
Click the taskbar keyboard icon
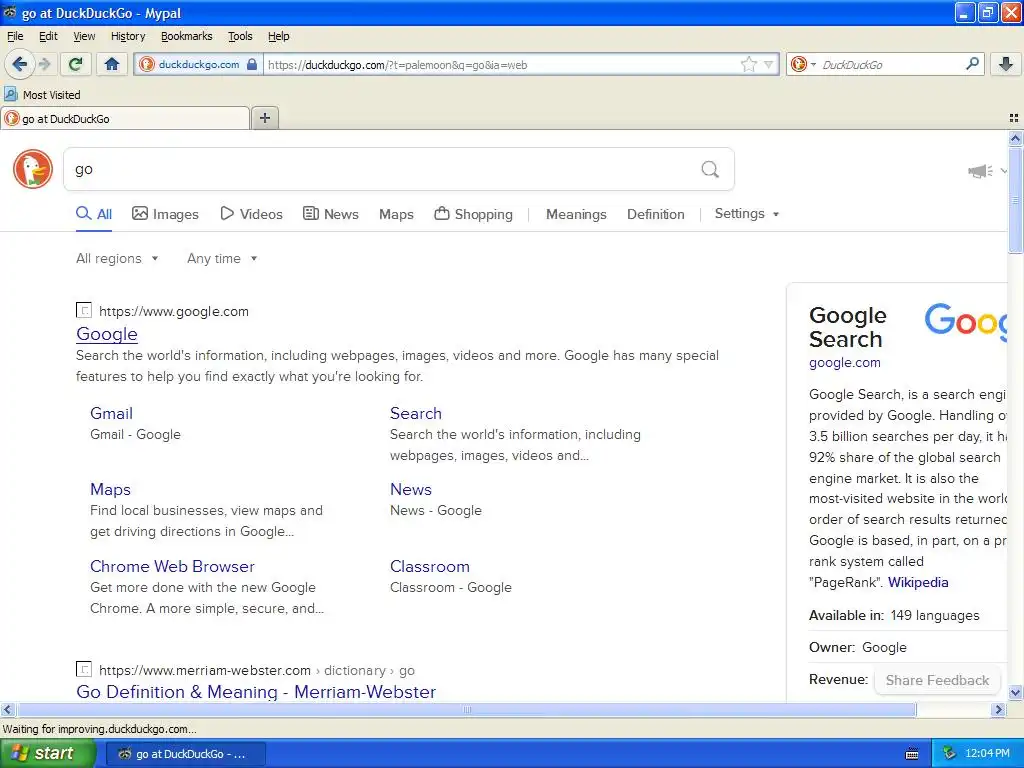[x=912, y=754]
